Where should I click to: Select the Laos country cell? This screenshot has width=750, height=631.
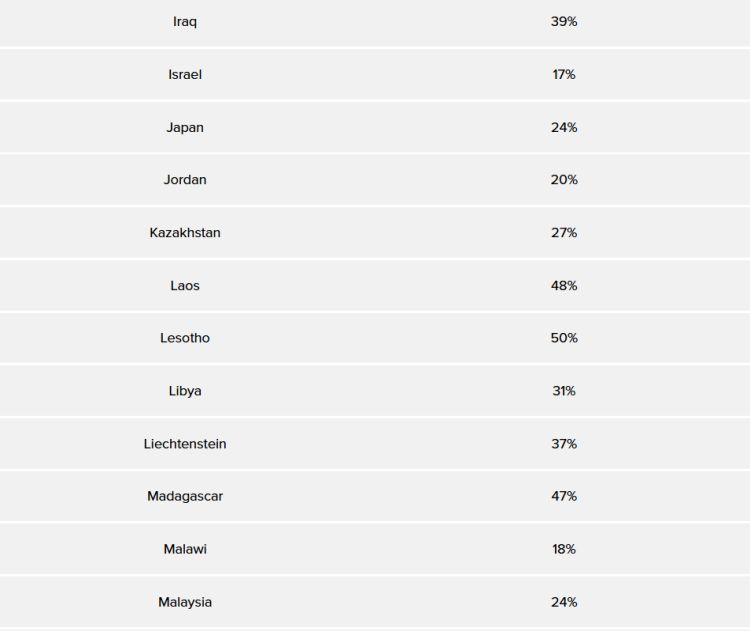(x=185, y=286)
